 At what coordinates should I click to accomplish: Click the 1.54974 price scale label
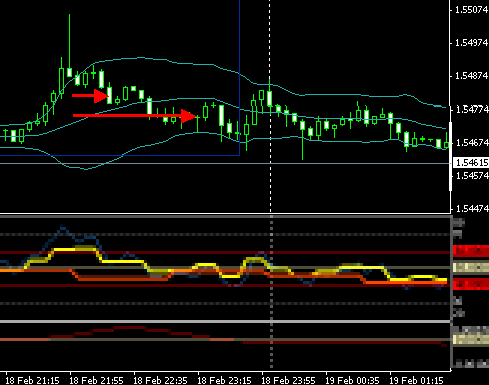[471, 43]
